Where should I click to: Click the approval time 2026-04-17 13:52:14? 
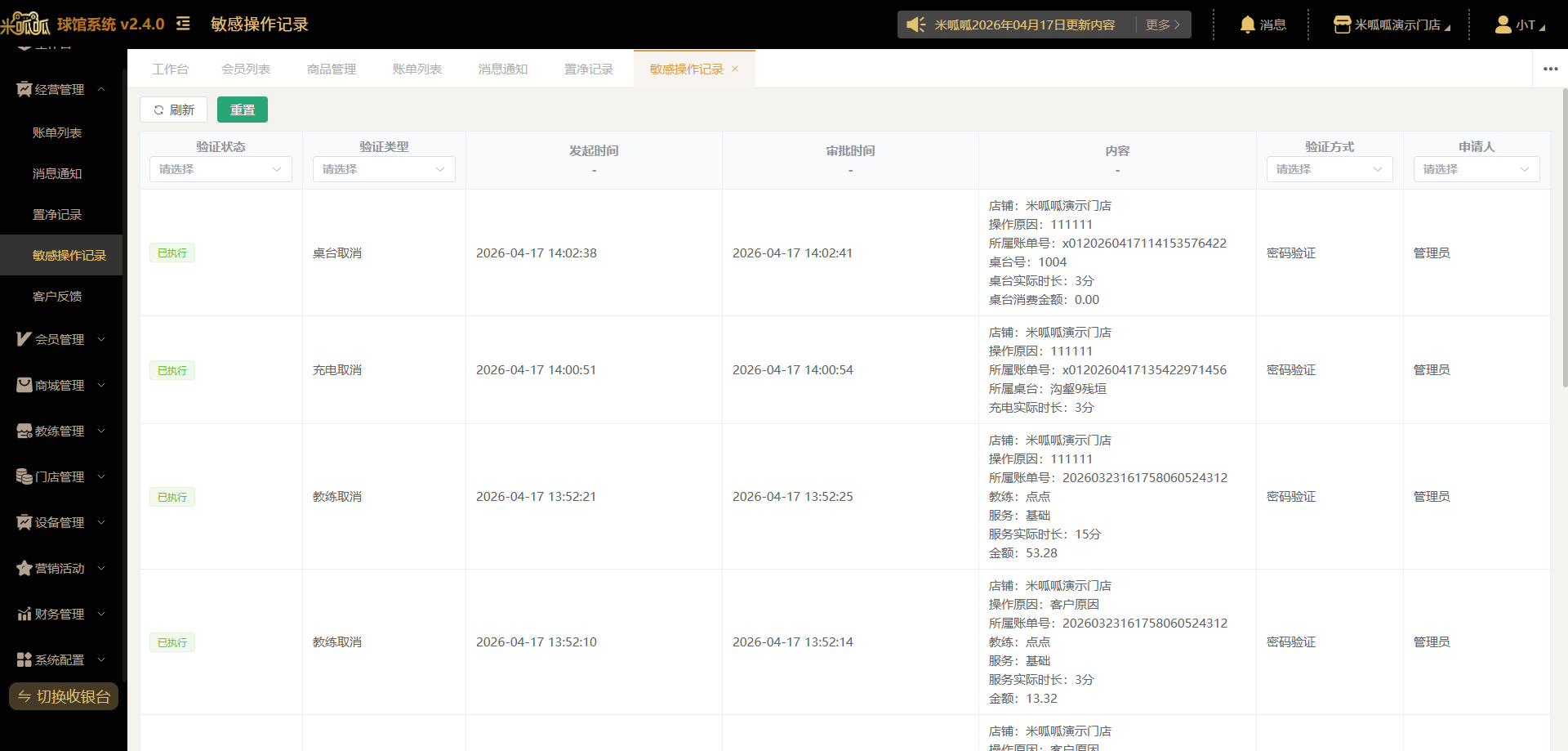pyautogui.click(x=793, y=642)
